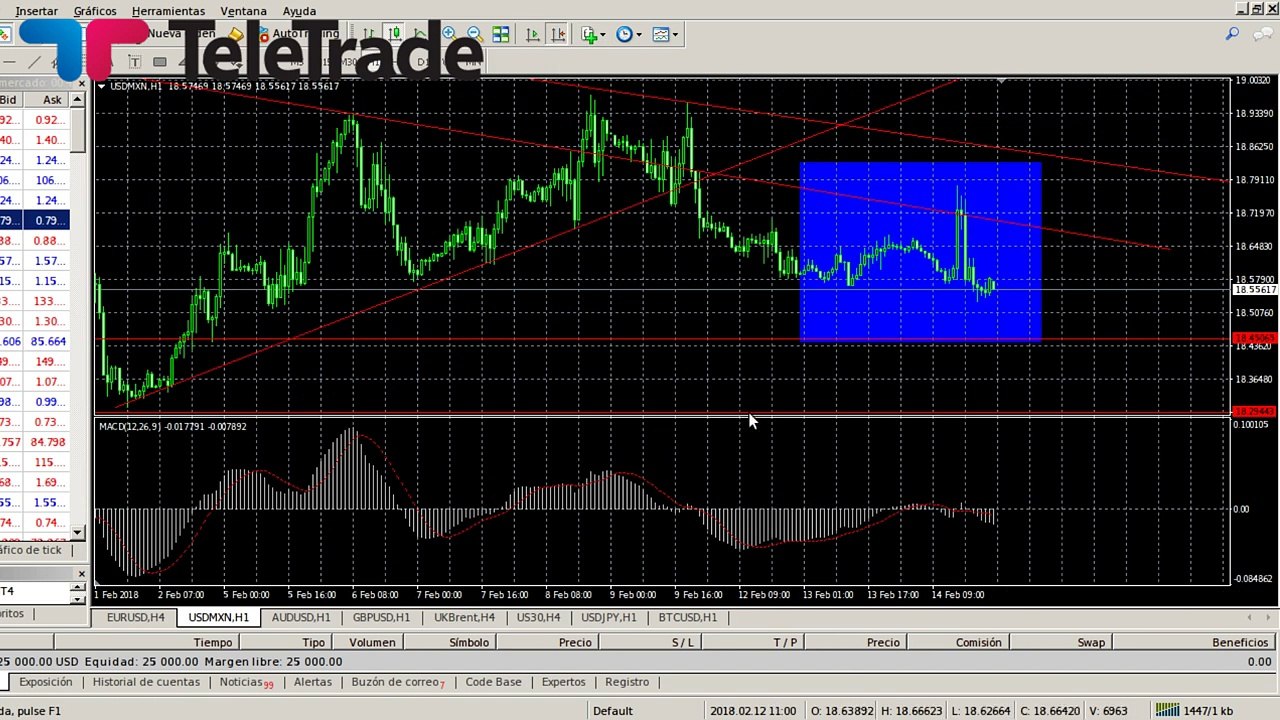Screen dimensions: 1280x720
Task: Expand the indicators dropdown arrow
Action: point(603,35)
